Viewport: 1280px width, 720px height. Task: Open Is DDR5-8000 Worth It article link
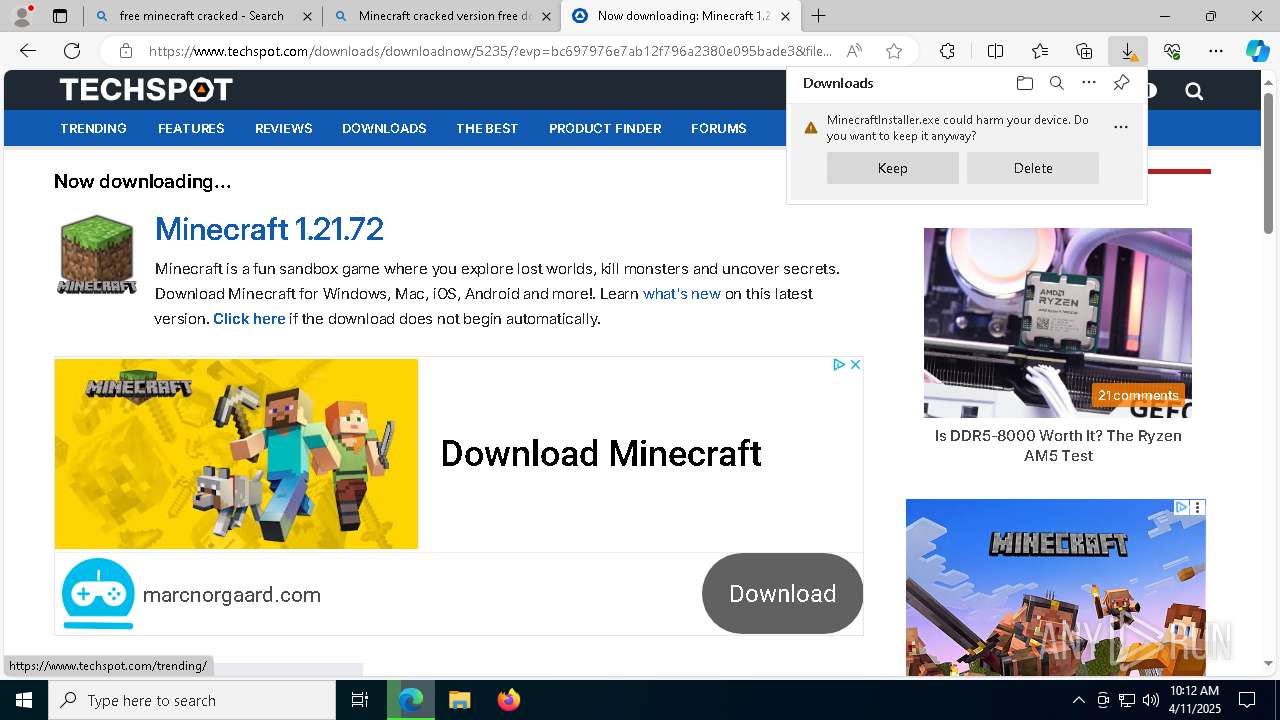(1058, 446)
